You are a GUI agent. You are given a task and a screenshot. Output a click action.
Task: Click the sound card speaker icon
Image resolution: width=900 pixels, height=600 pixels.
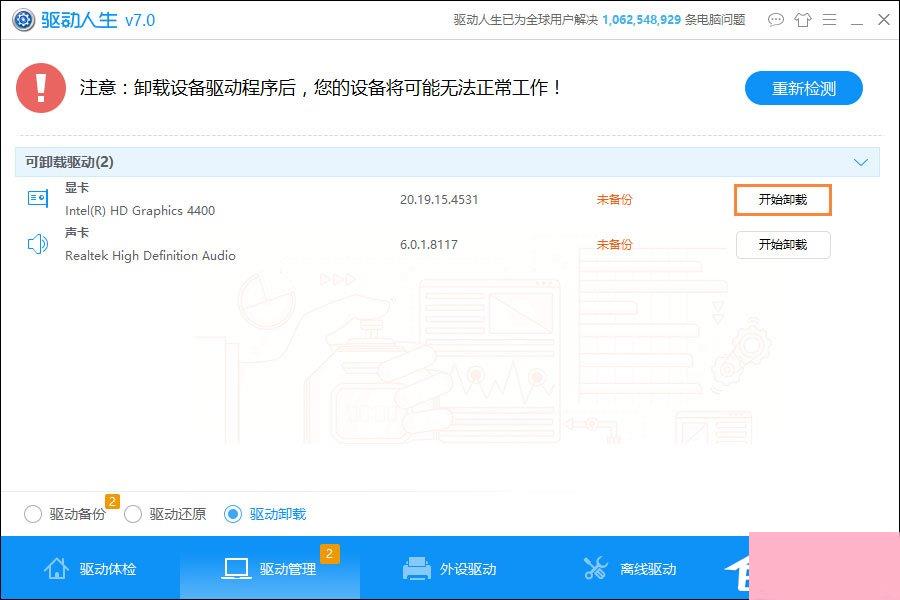[x=38, y=244]
